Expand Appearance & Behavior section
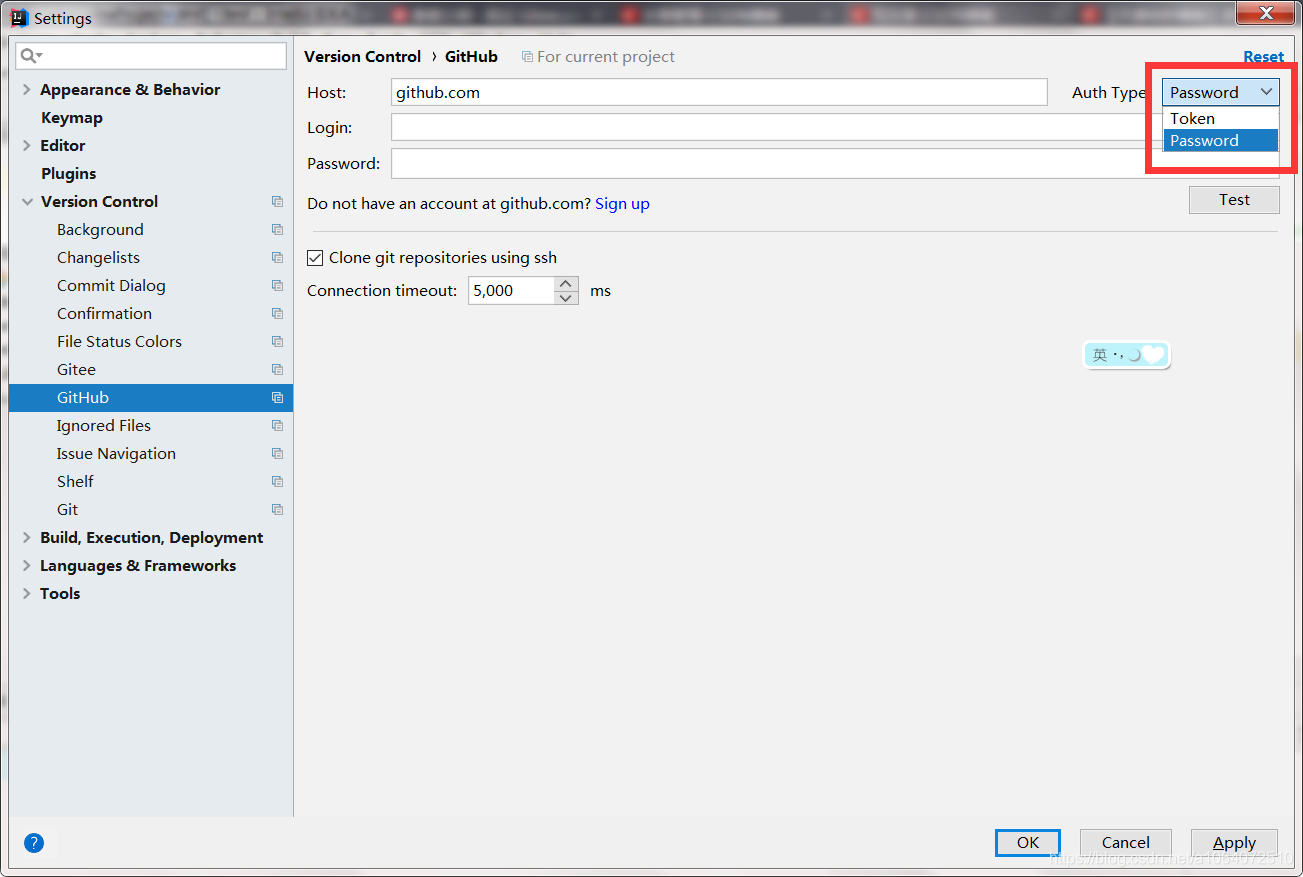 pyautogui.click(x=26, y=90)
